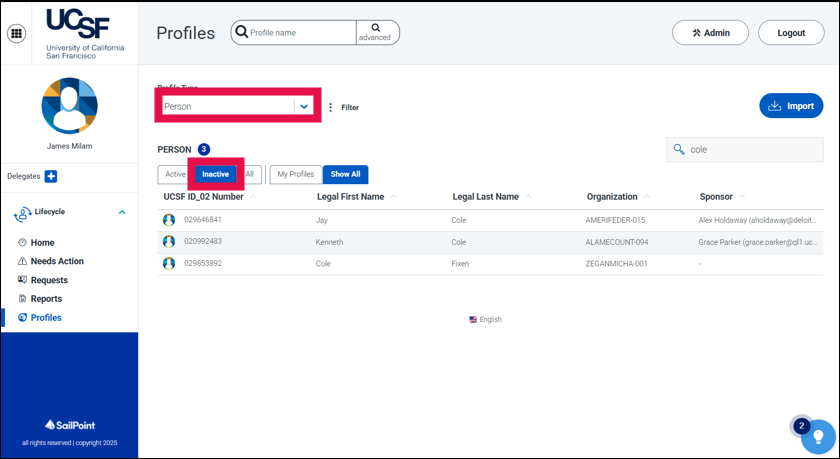Open profile ID 020992483

pos(203,241)
